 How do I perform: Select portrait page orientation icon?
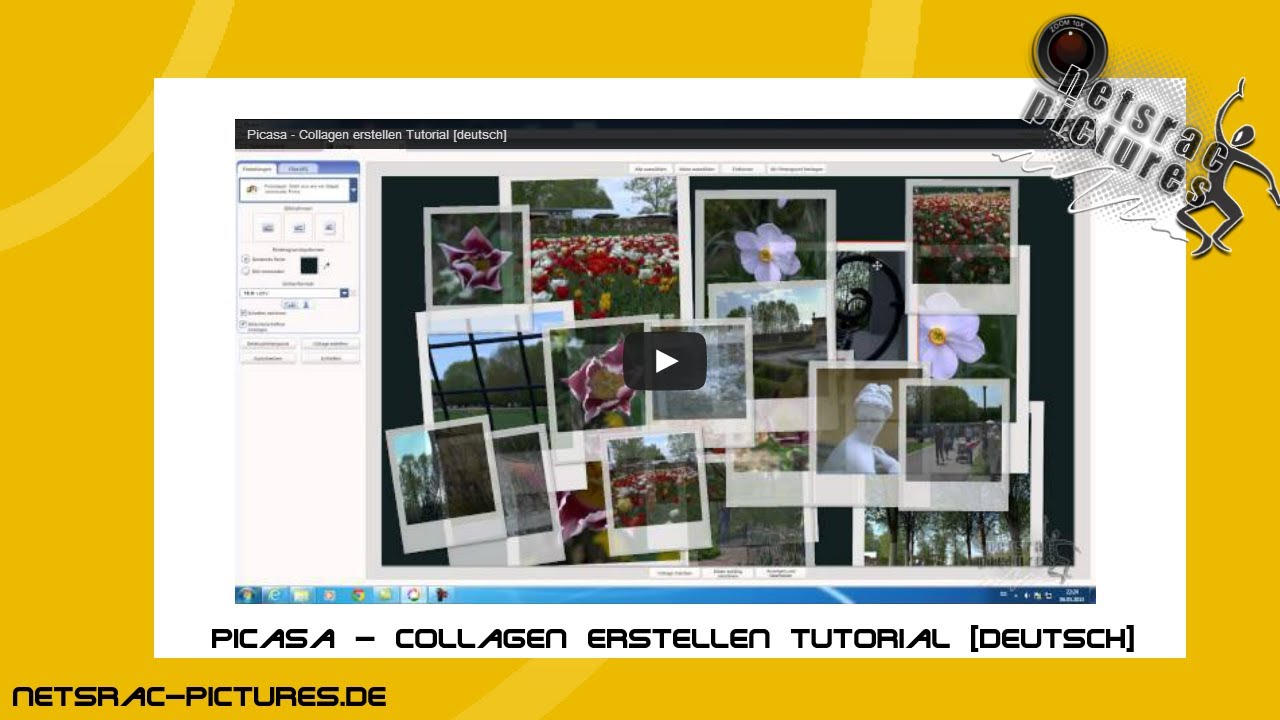pyautogui.click(x=306, y=305)
